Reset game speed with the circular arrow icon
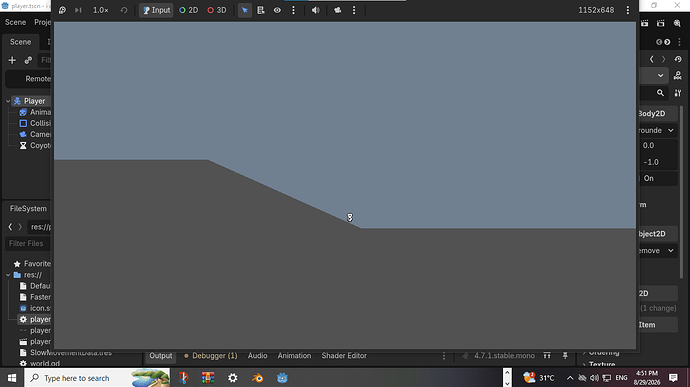Viewport: 690px width, 387px height. point(124,10)
